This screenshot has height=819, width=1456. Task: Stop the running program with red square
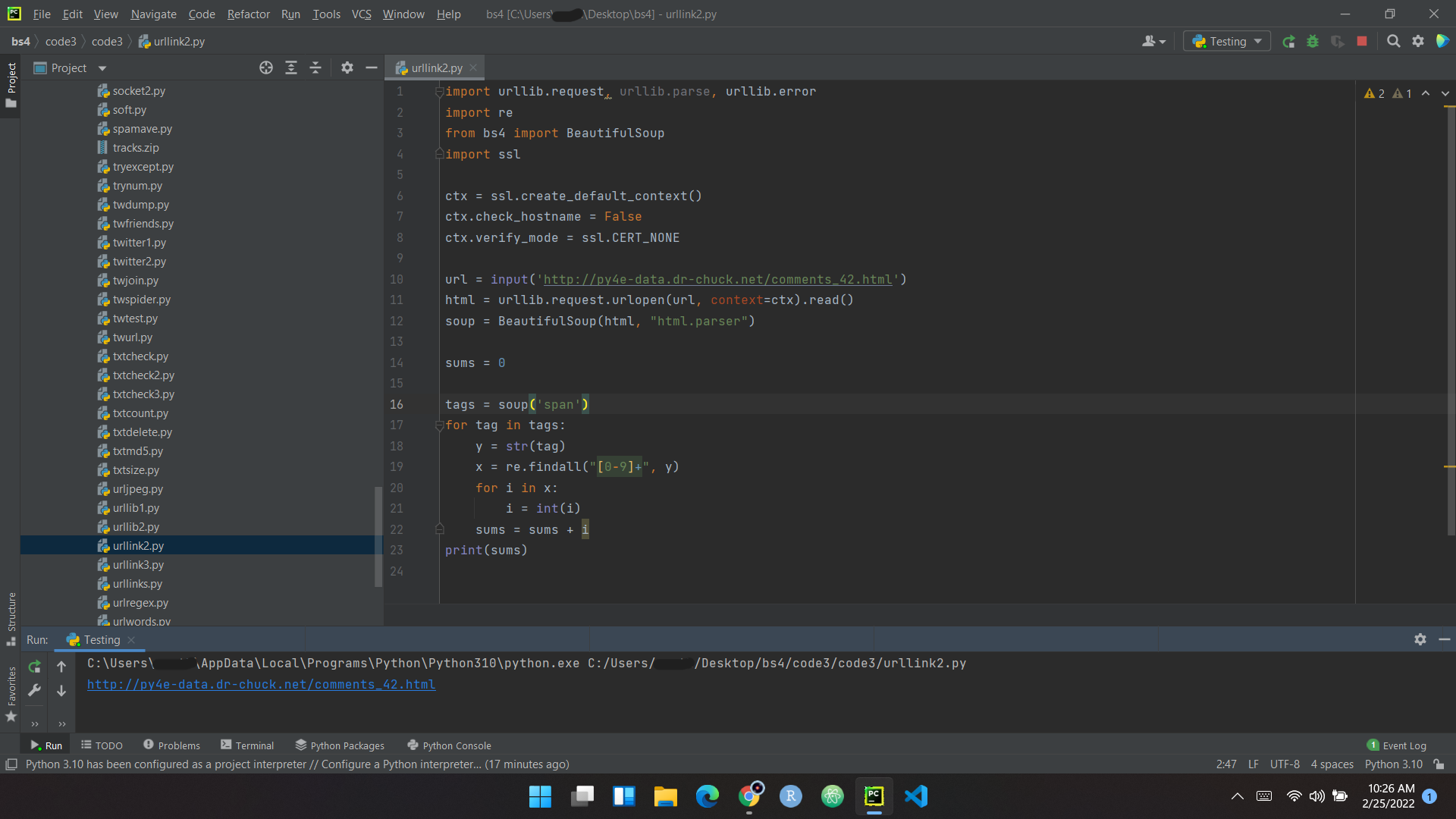click(x=1362, y=42)
